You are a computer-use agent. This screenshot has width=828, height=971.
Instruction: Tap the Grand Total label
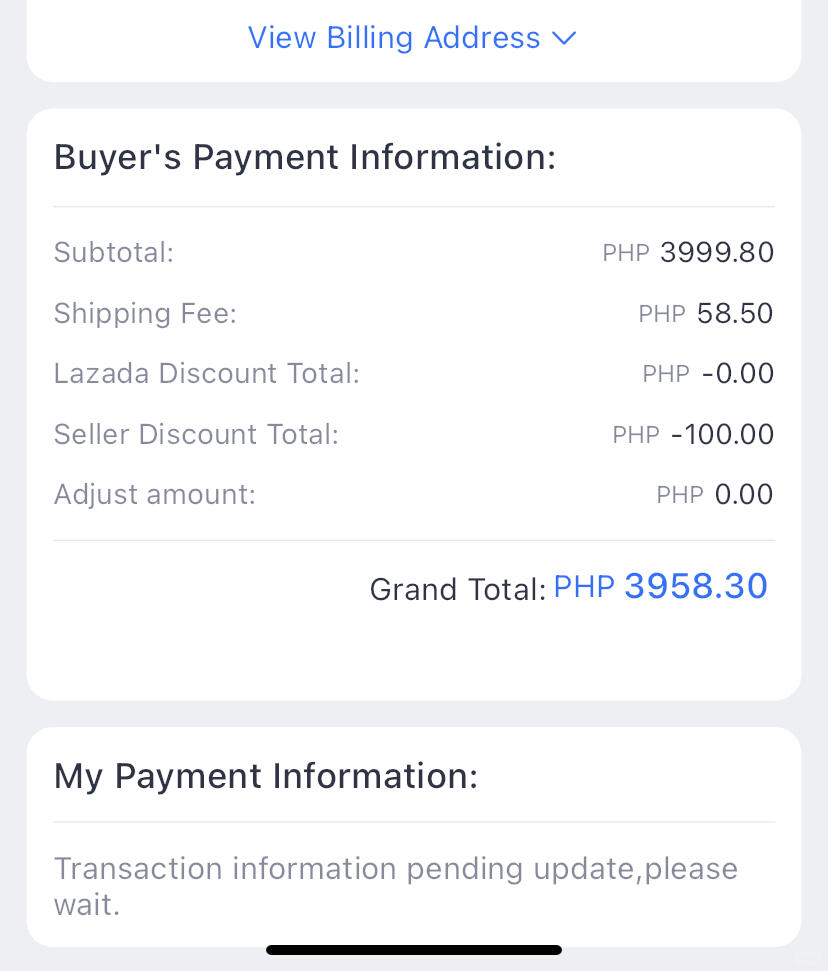458,589
